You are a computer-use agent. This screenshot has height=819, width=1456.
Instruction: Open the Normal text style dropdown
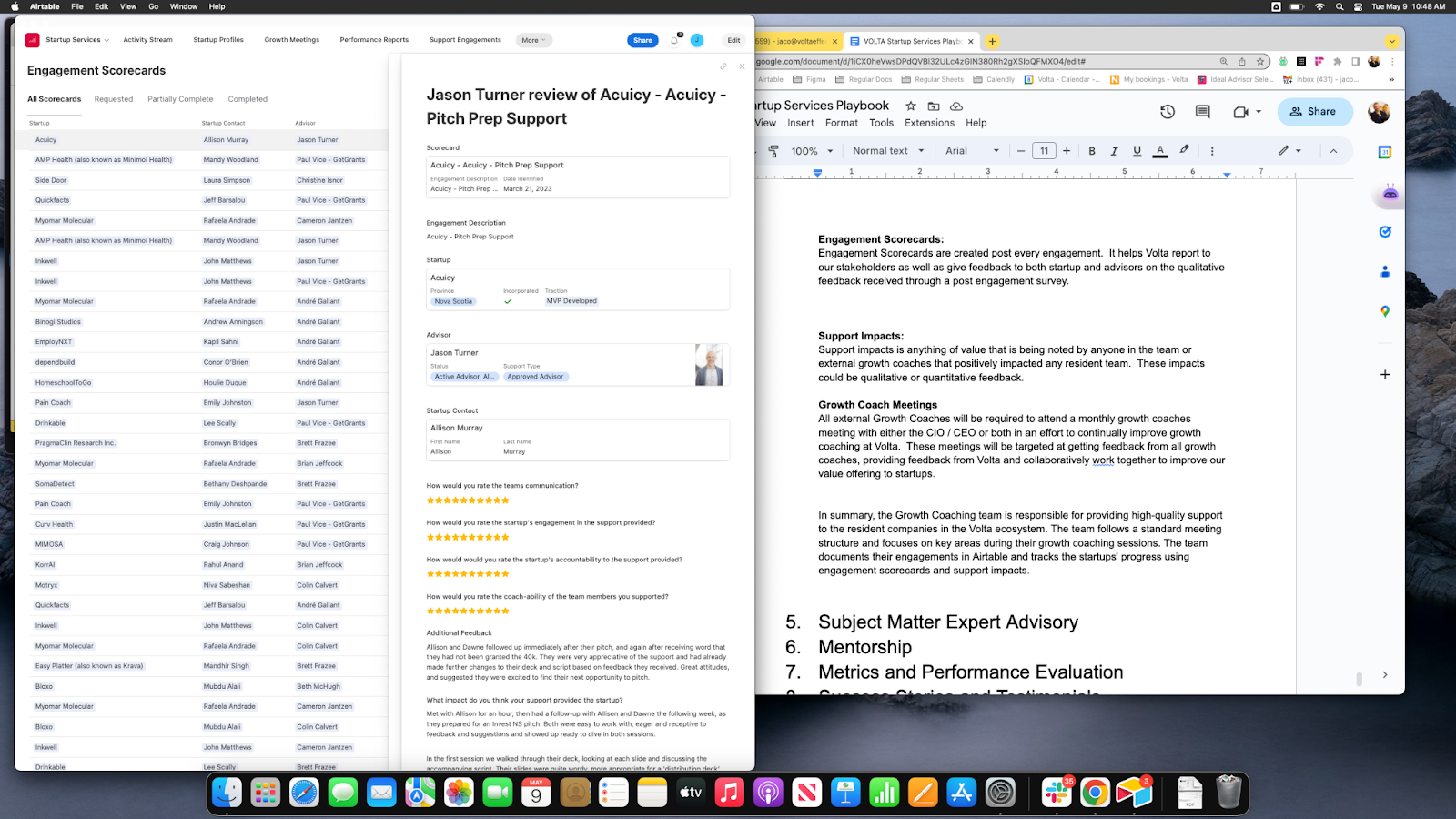click(888, 151)
